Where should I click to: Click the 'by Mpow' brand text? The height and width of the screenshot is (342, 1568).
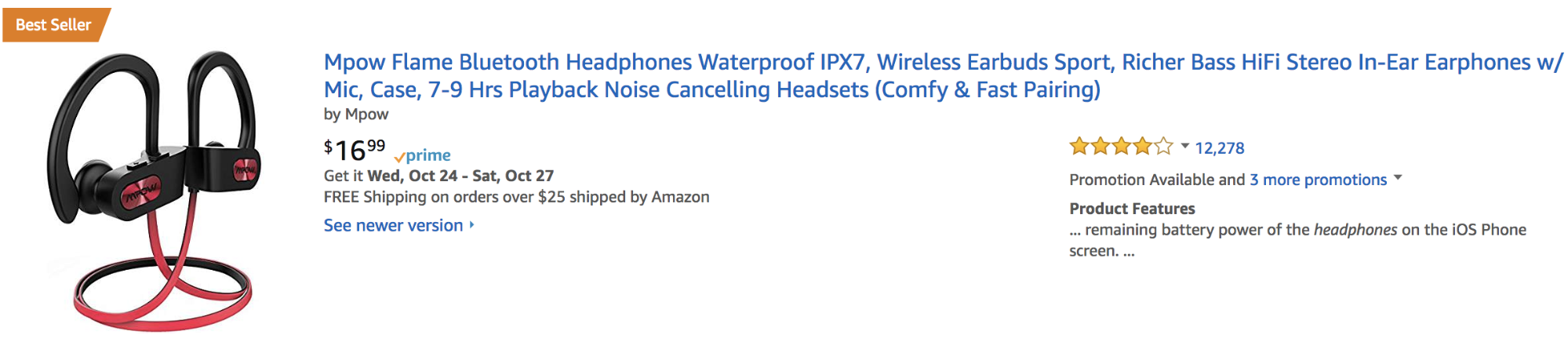(x=356, y=115)
